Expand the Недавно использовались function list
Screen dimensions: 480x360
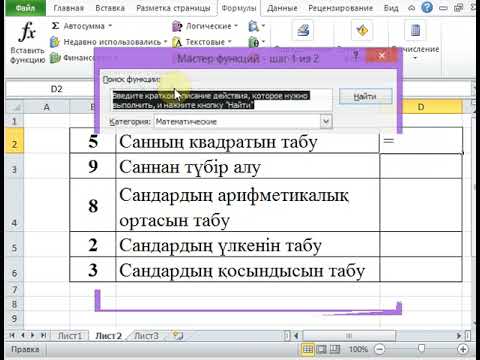tap(166, 42)
